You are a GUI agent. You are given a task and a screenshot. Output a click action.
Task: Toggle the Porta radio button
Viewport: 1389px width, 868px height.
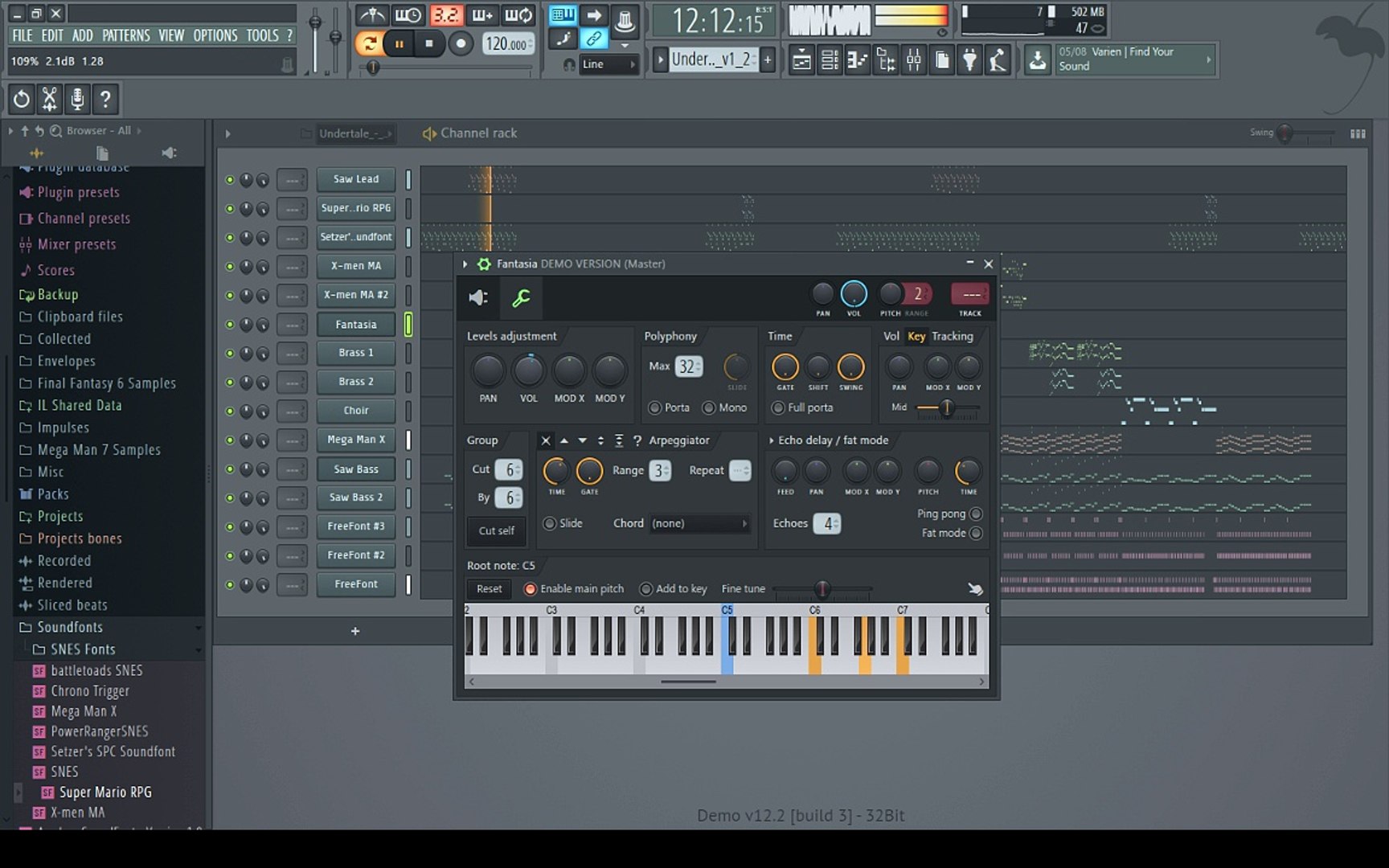655,408
